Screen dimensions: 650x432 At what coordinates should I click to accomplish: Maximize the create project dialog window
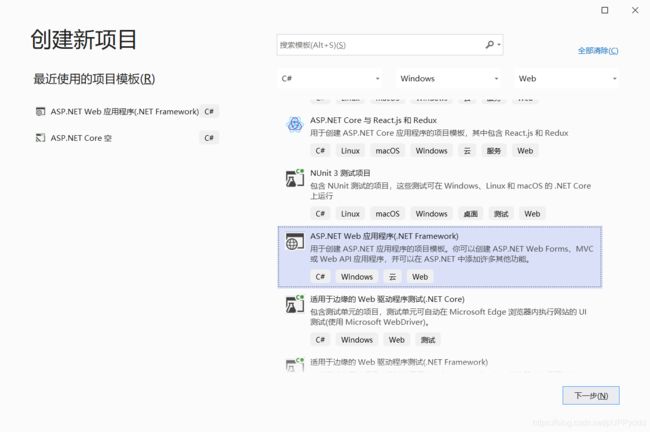pos(605,10)
